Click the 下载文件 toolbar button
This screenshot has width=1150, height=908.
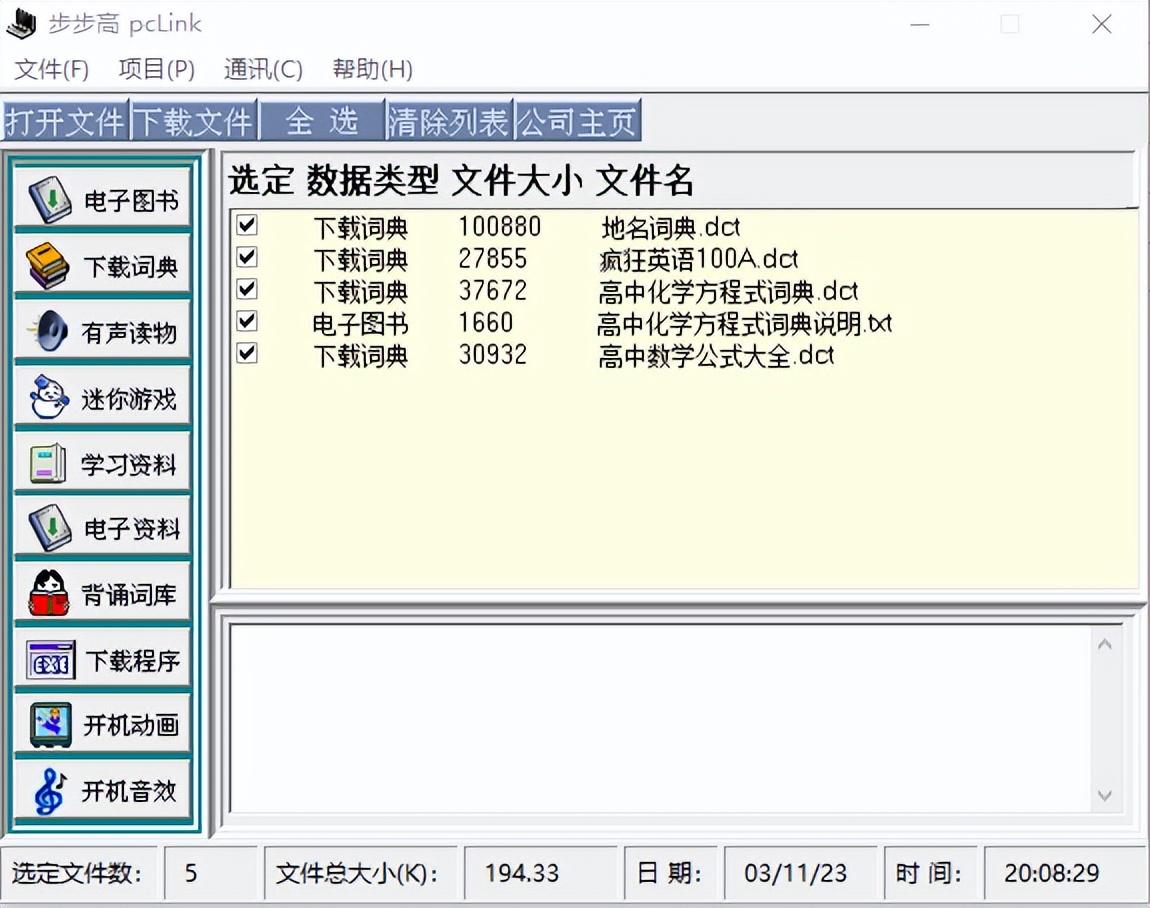coord(194,120)
